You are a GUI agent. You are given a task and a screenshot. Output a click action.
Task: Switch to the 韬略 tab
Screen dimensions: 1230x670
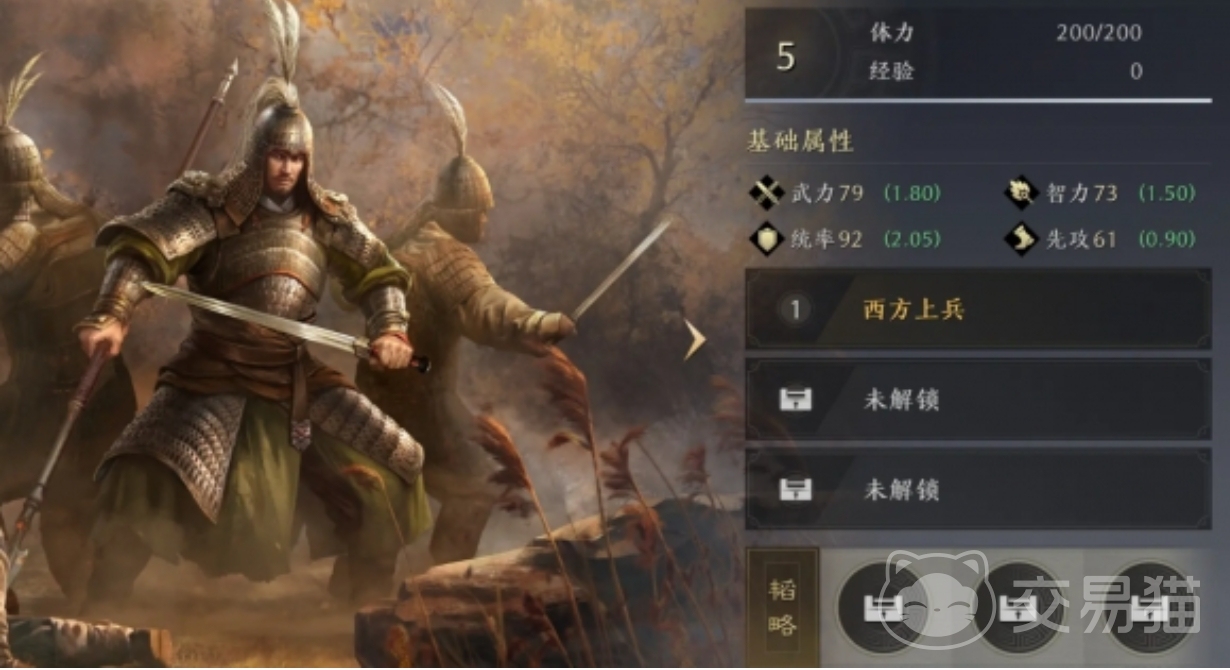[x=783, y=608]
